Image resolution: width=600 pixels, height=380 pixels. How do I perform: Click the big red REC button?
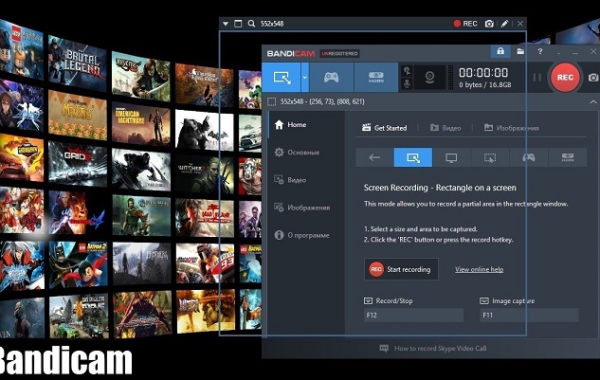565,77
